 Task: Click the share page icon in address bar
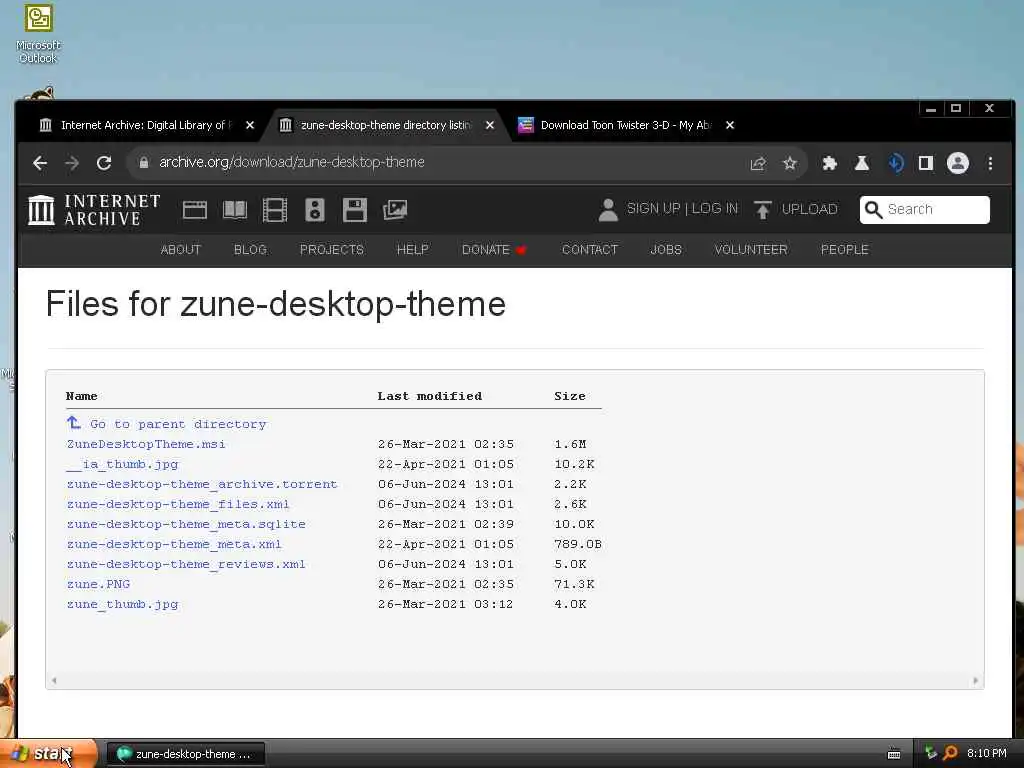click(x=758, y=163)
